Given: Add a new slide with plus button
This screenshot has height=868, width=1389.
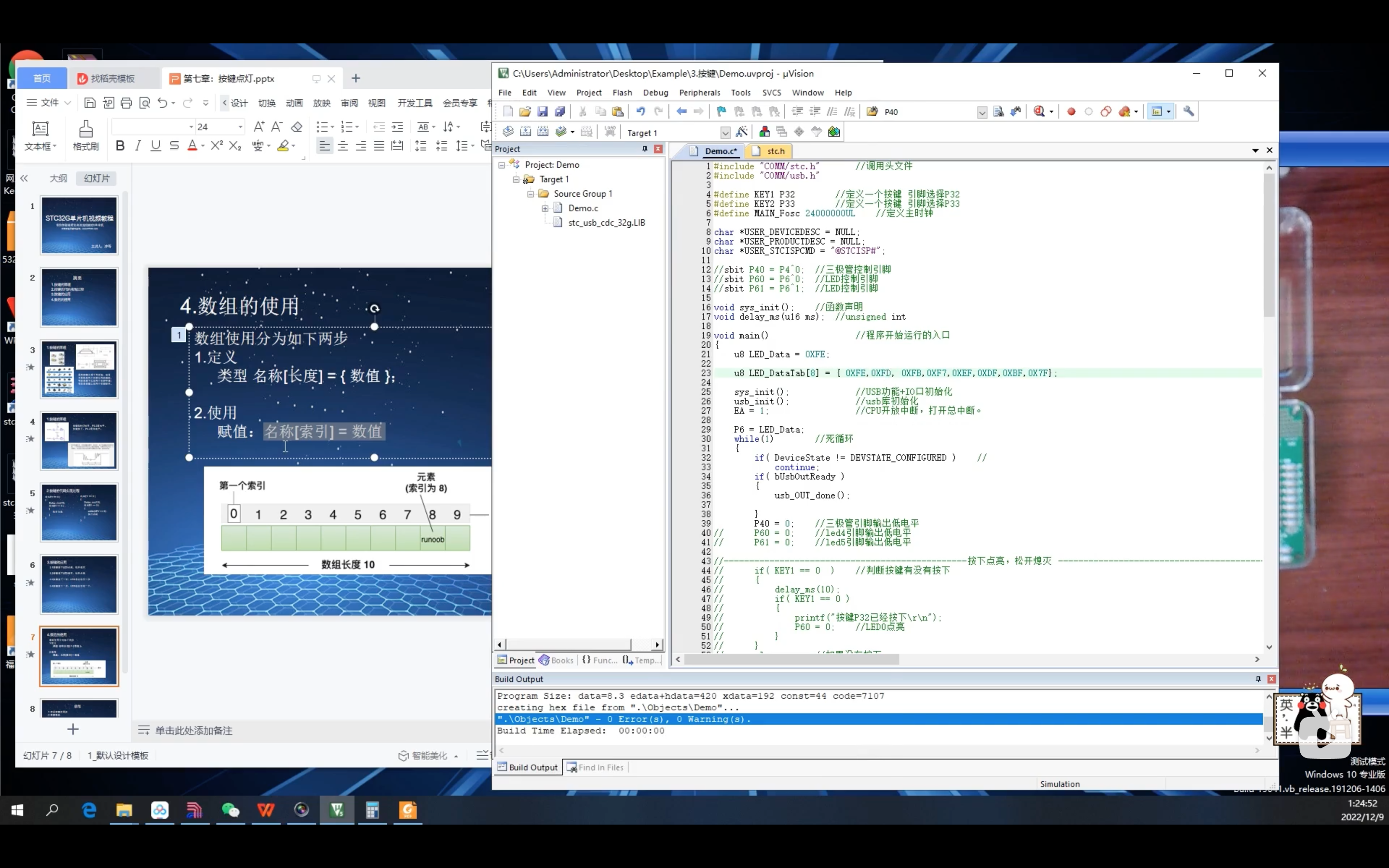Looking at the screenshot, I should (x=73, y=730).
